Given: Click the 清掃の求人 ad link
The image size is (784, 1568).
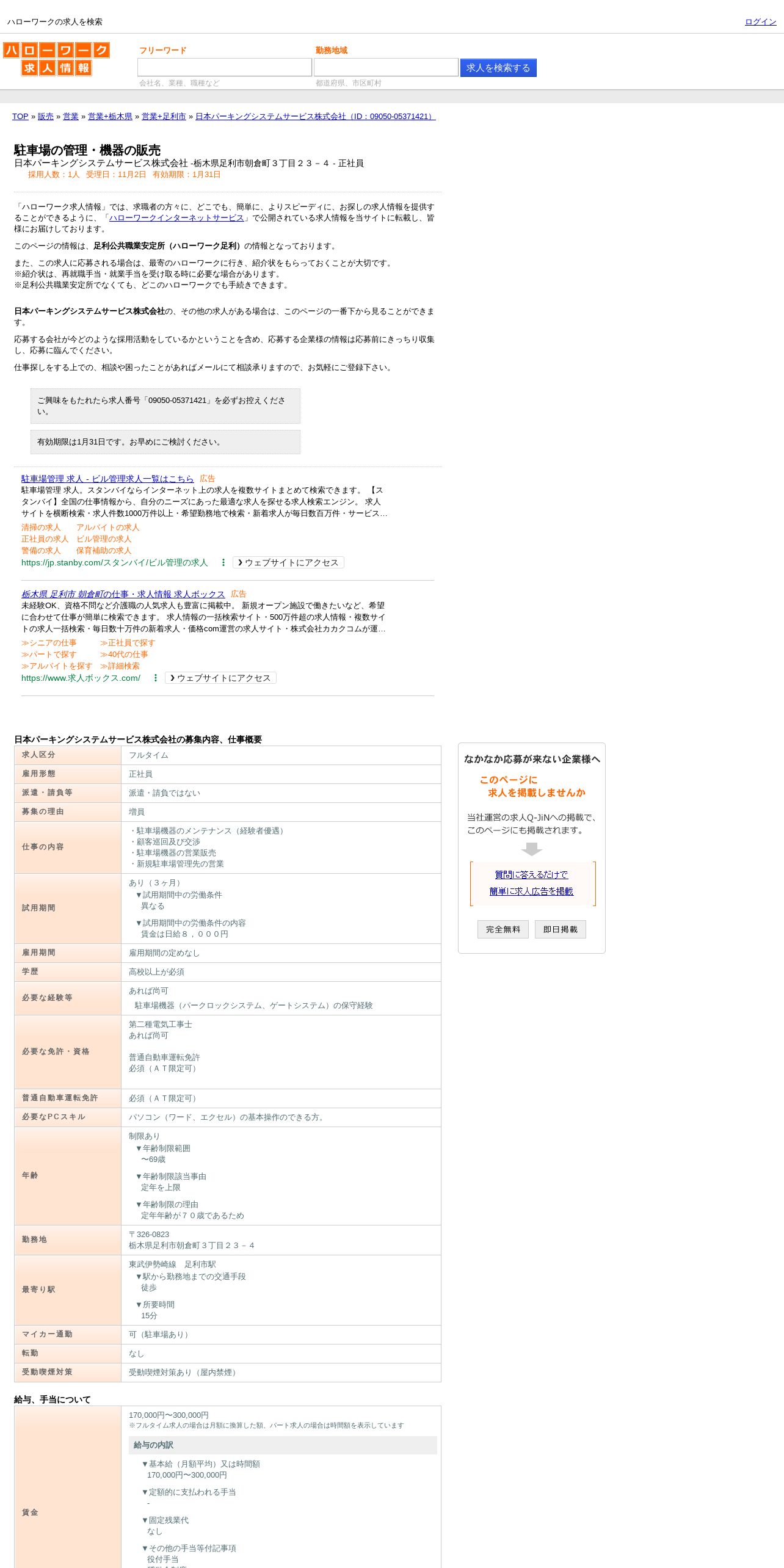Looking at the screenshot, I should 41,528.
